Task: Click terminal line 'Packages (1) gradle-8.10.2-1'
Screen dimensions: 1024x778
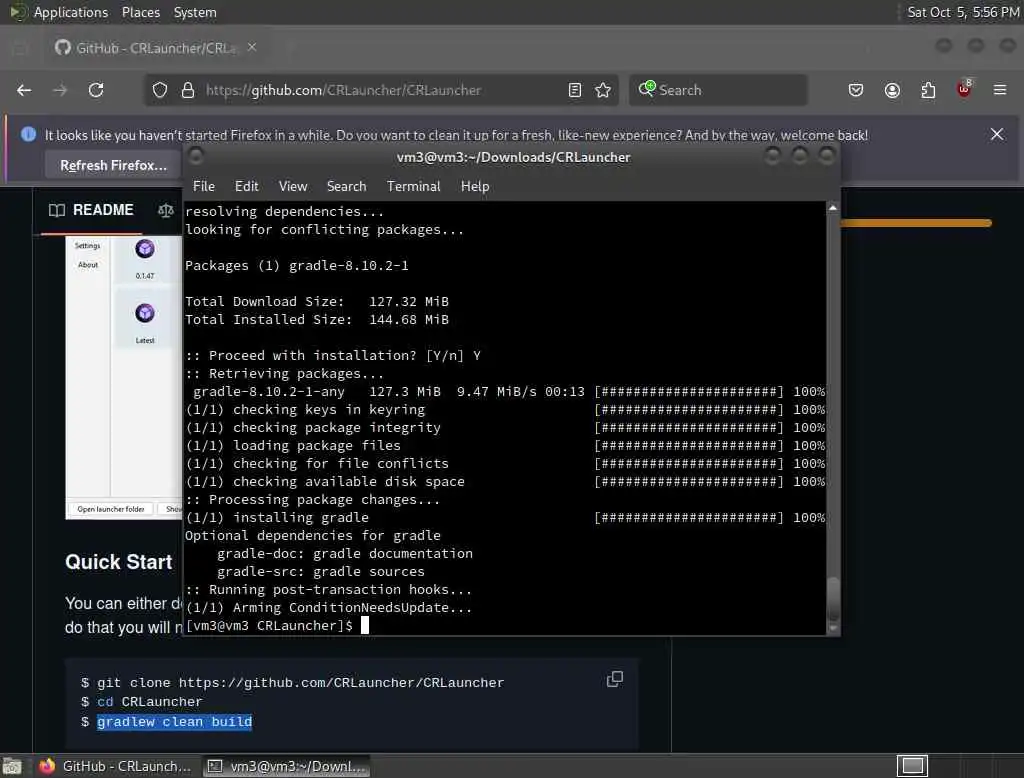Action: tap(296, 266)
